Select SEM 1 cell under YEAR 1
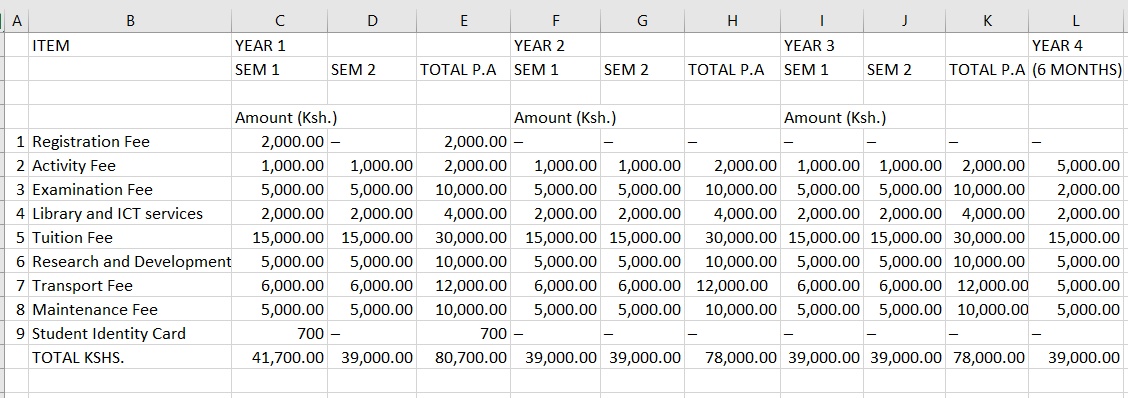Viewport: 1128px width, 398px height. (x=279, y=70)
